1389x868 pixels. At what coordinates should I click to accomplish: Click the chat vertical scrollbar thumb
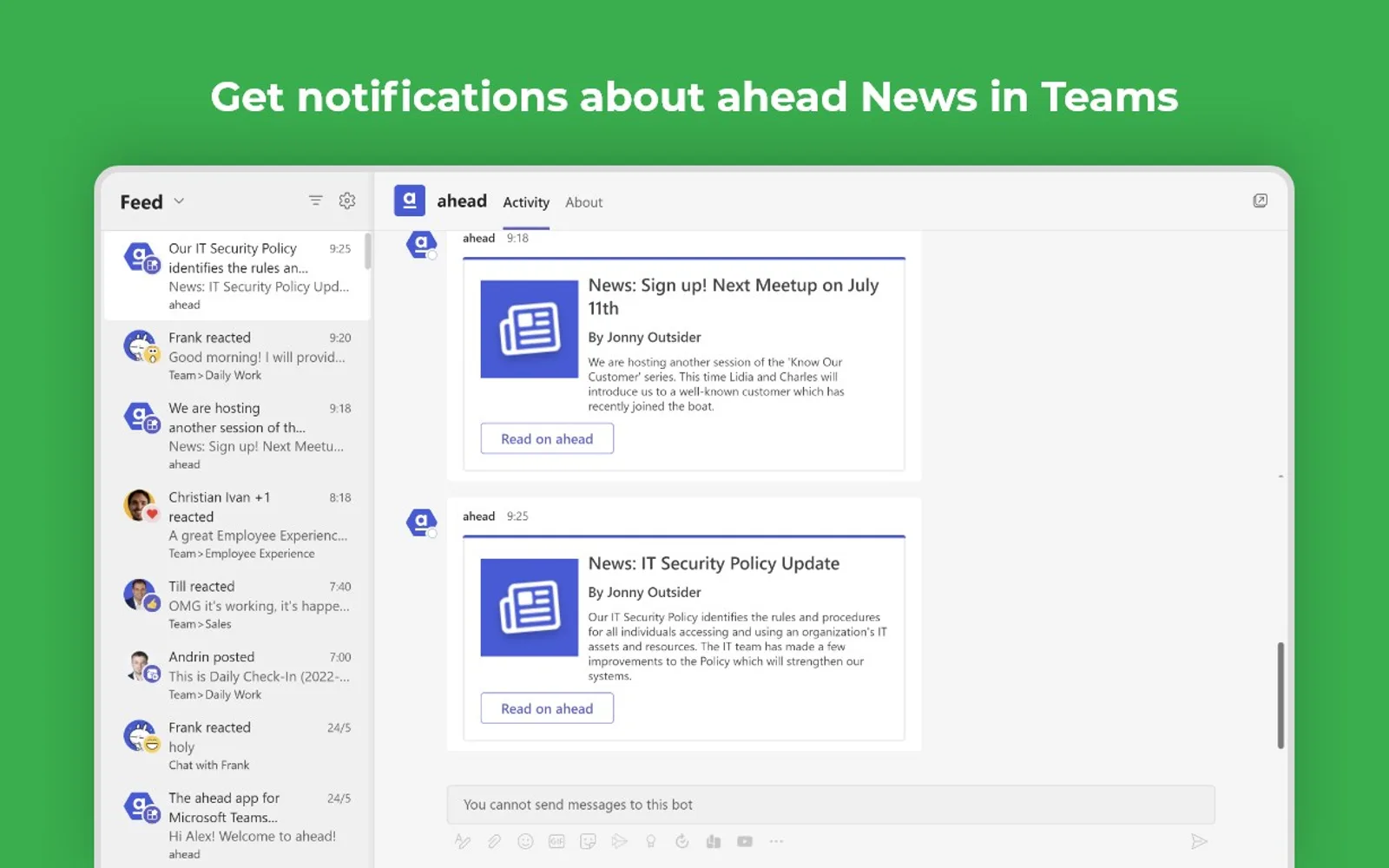click(1280, 695)
